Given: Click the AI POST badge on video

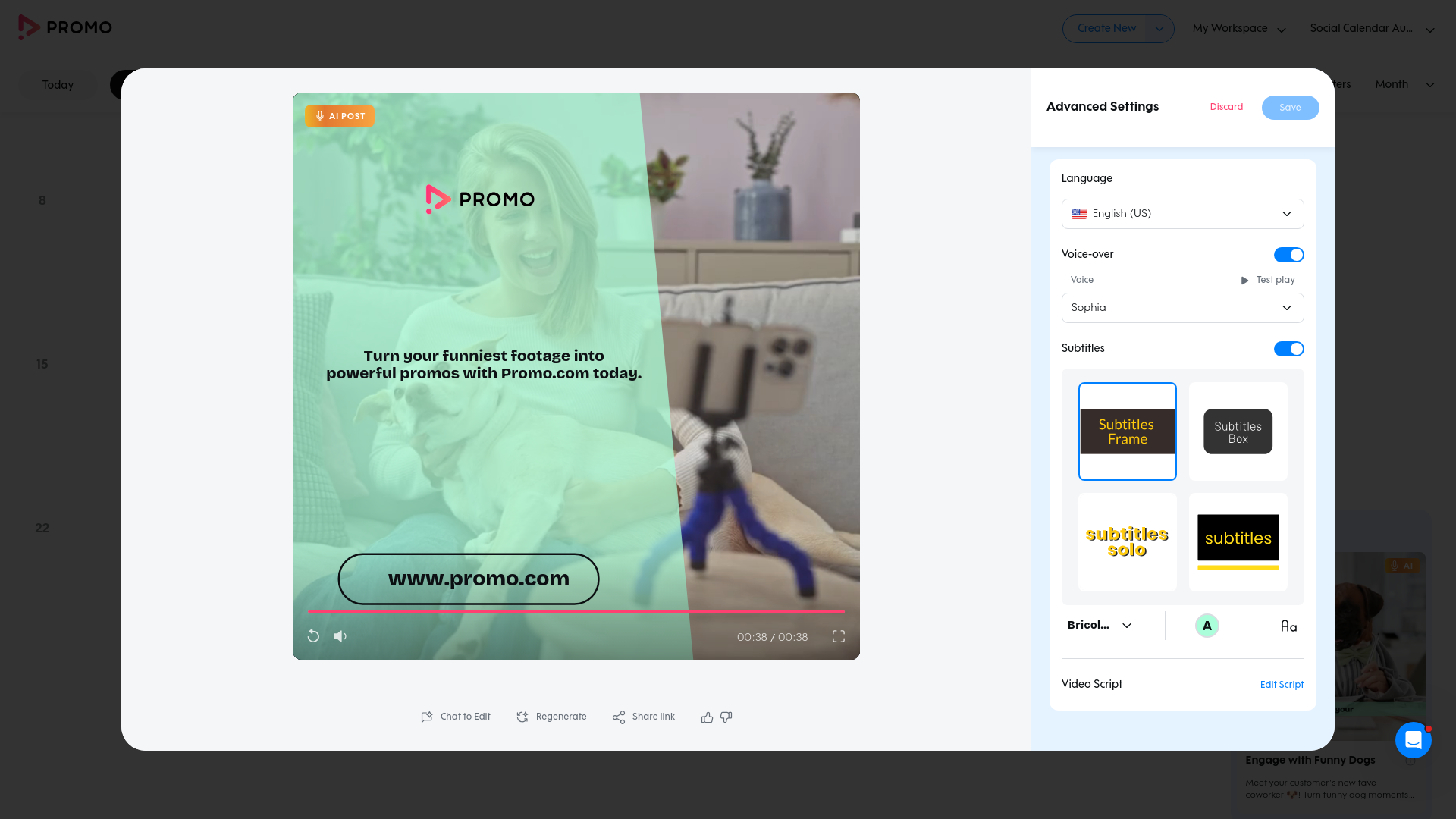Looking at the screenshot, I should [x=340, y=116].
